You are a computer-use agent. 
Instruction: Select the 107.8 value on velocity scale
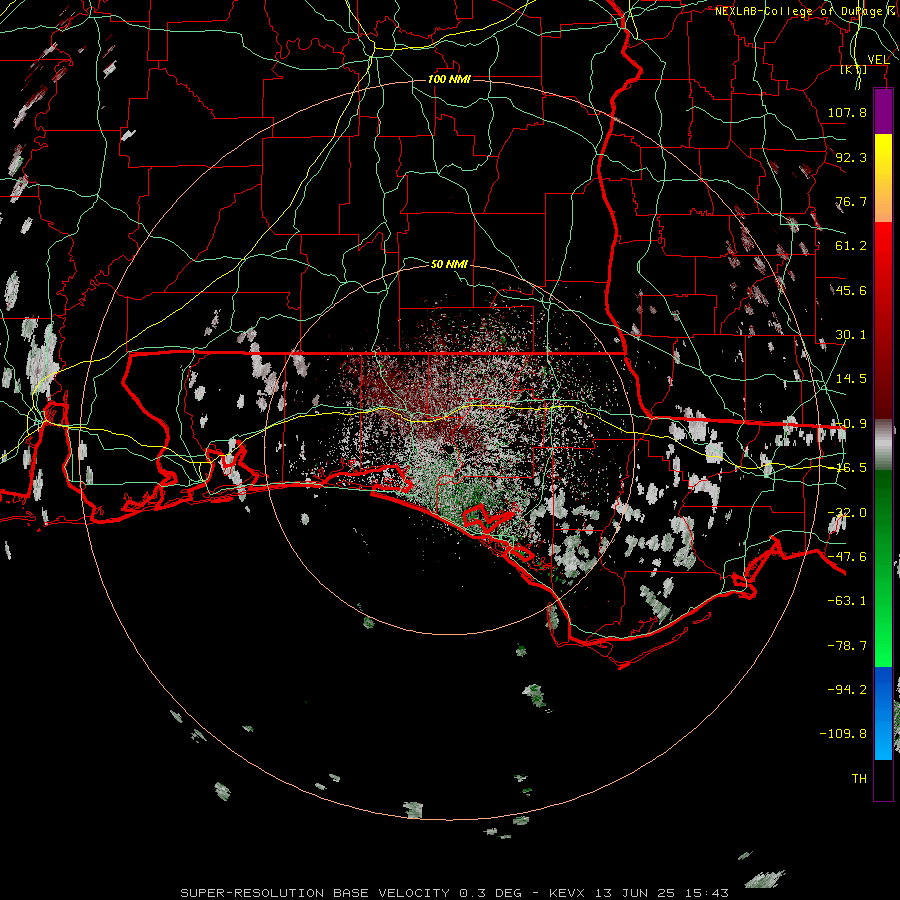tap(847, 112)
